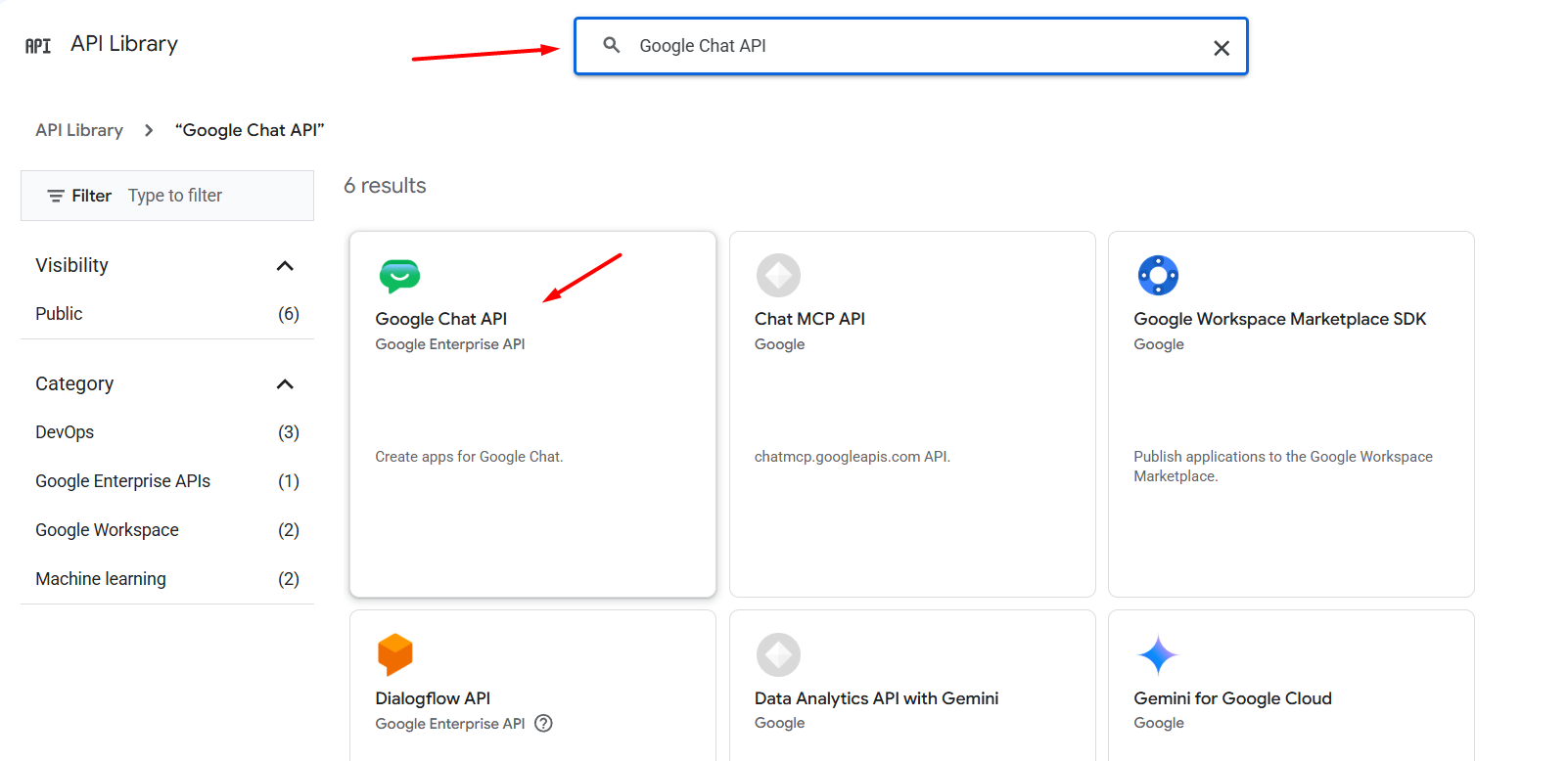Click the Visibility section heading
The width and height of the screenshot is (1568, 761).
point(71,265)
